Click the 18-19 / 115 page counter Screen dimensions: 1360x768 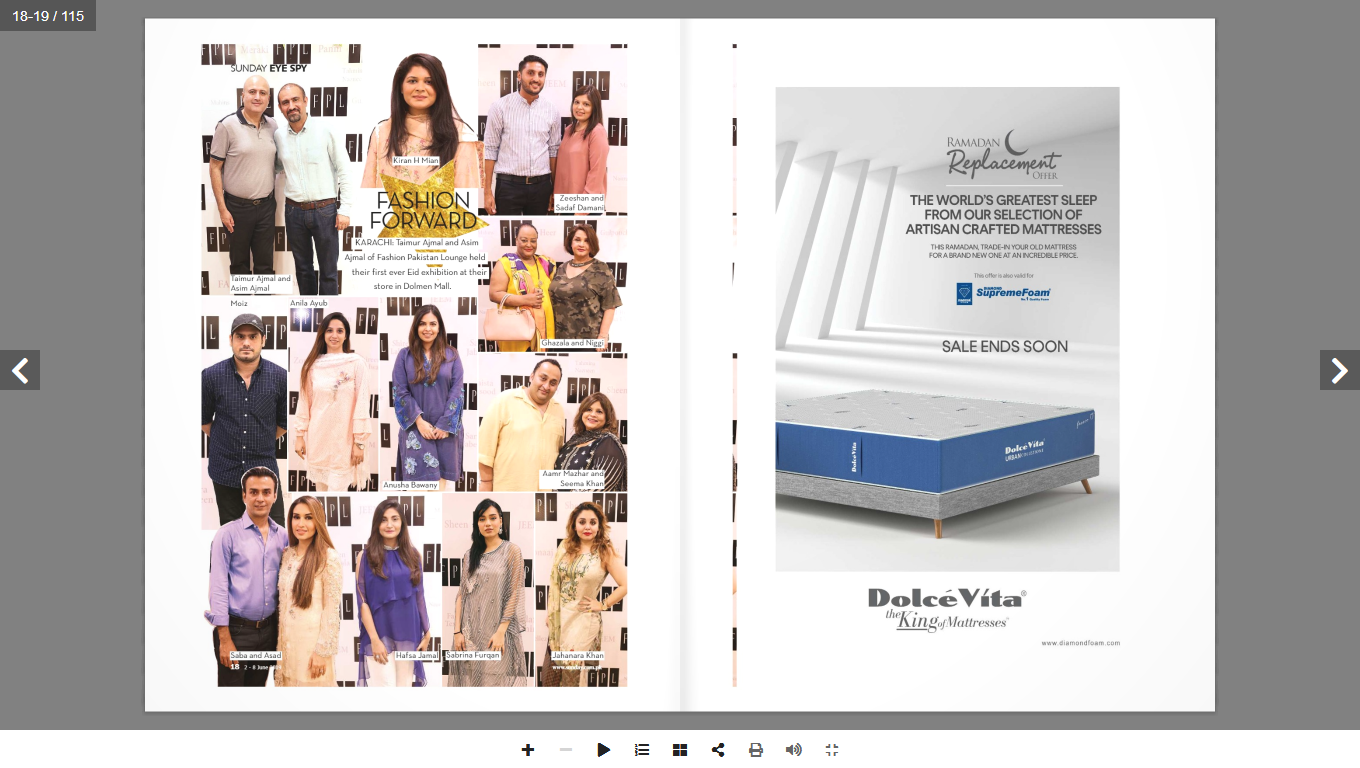tap(48, 16)
